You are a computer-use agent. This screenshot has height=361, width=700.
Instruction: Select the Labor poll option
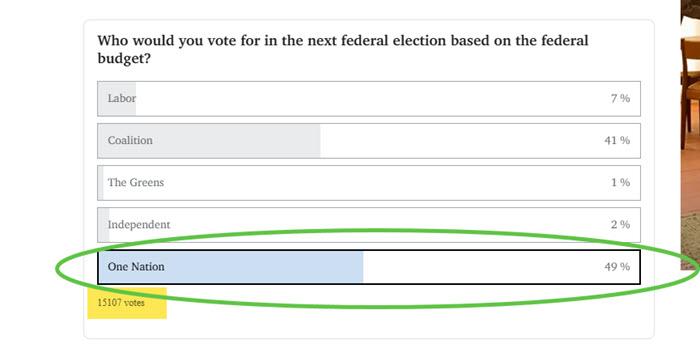pos(369,99)
